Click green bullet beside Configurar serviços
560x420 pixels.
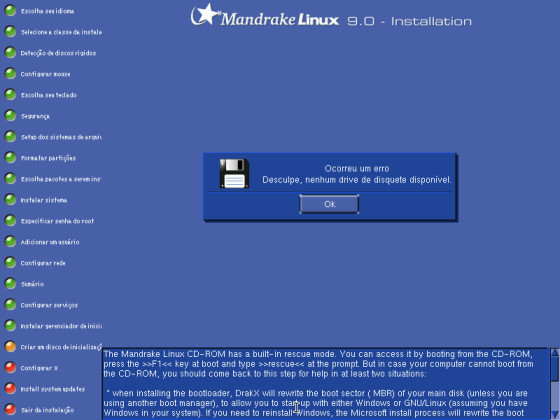coord(10,305)
